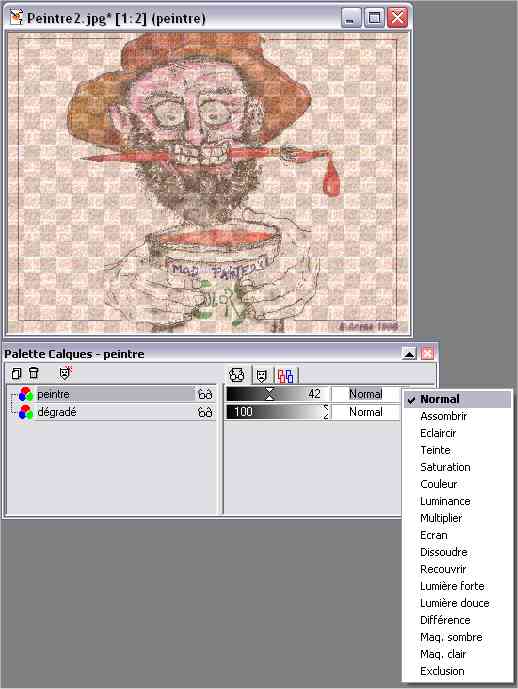Viewport: 518px width, 689px height.
Task: Click the peintre opacity slider at 42
Action: coord(277,394)
